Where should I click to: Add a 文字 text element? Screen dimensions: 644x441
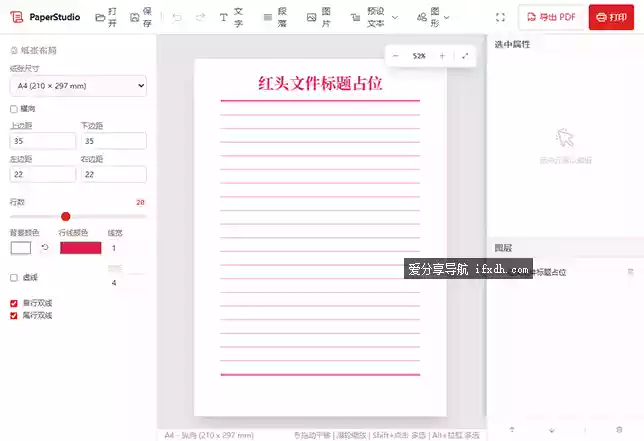pos(232,17)
